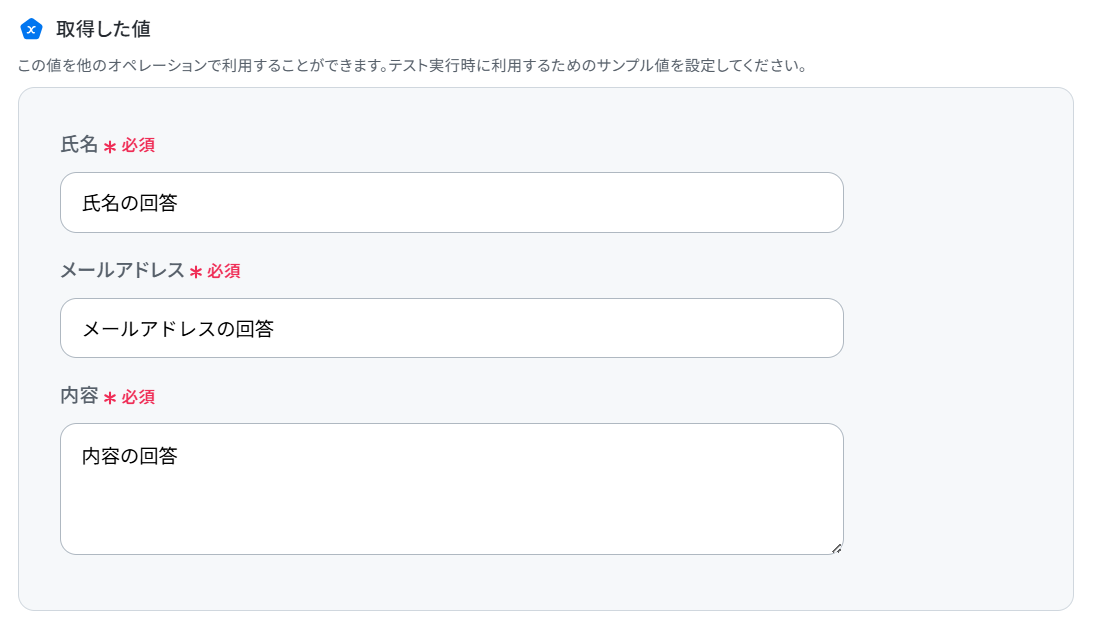This screenshot has width=1093, height=629.
Task: Focus the 氏名 input field
Action: point(452,202)
